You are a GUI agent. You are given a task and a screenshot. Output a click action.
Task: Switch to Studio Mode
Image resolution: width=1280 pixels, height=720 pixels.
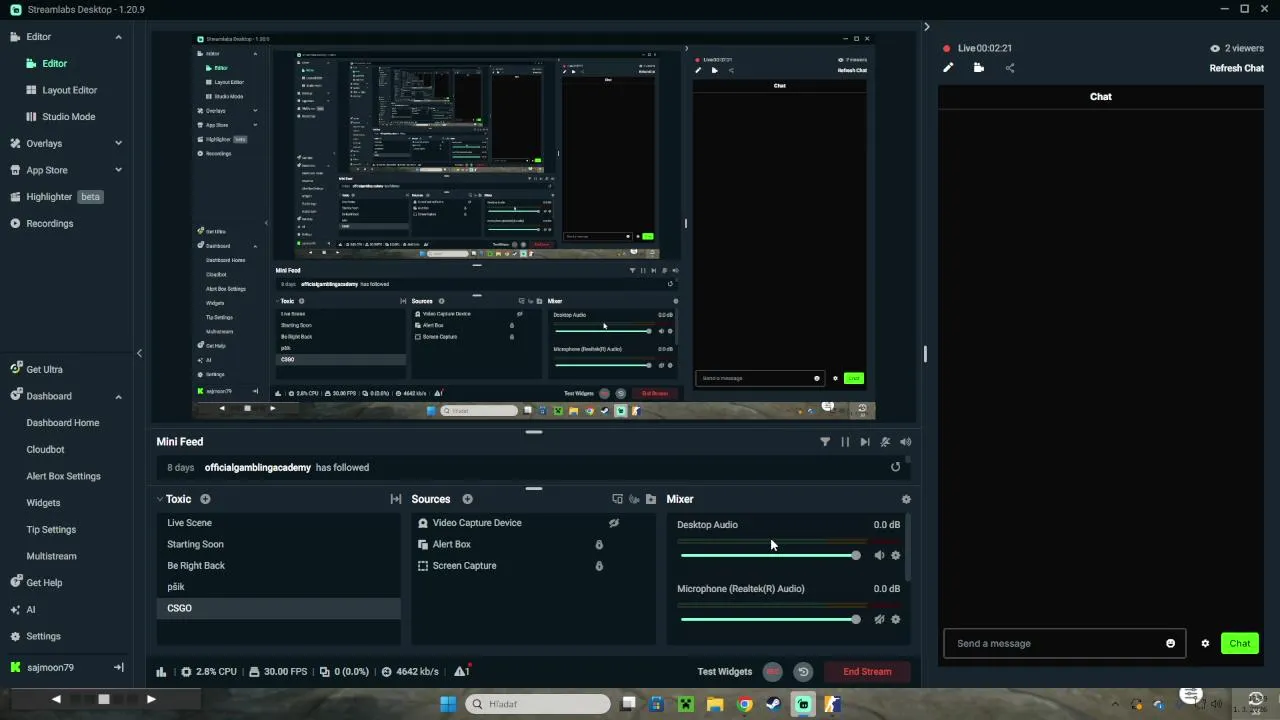click(69, 116)
